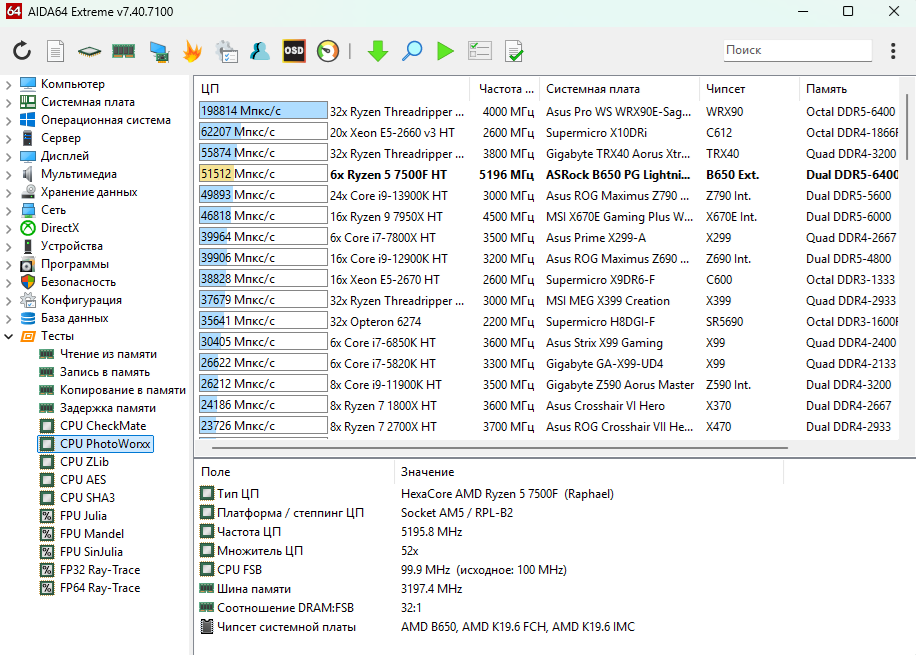Click the user profile toolbar icon
The width and height of the screenshot is (916, 655).
click(260, 51)
